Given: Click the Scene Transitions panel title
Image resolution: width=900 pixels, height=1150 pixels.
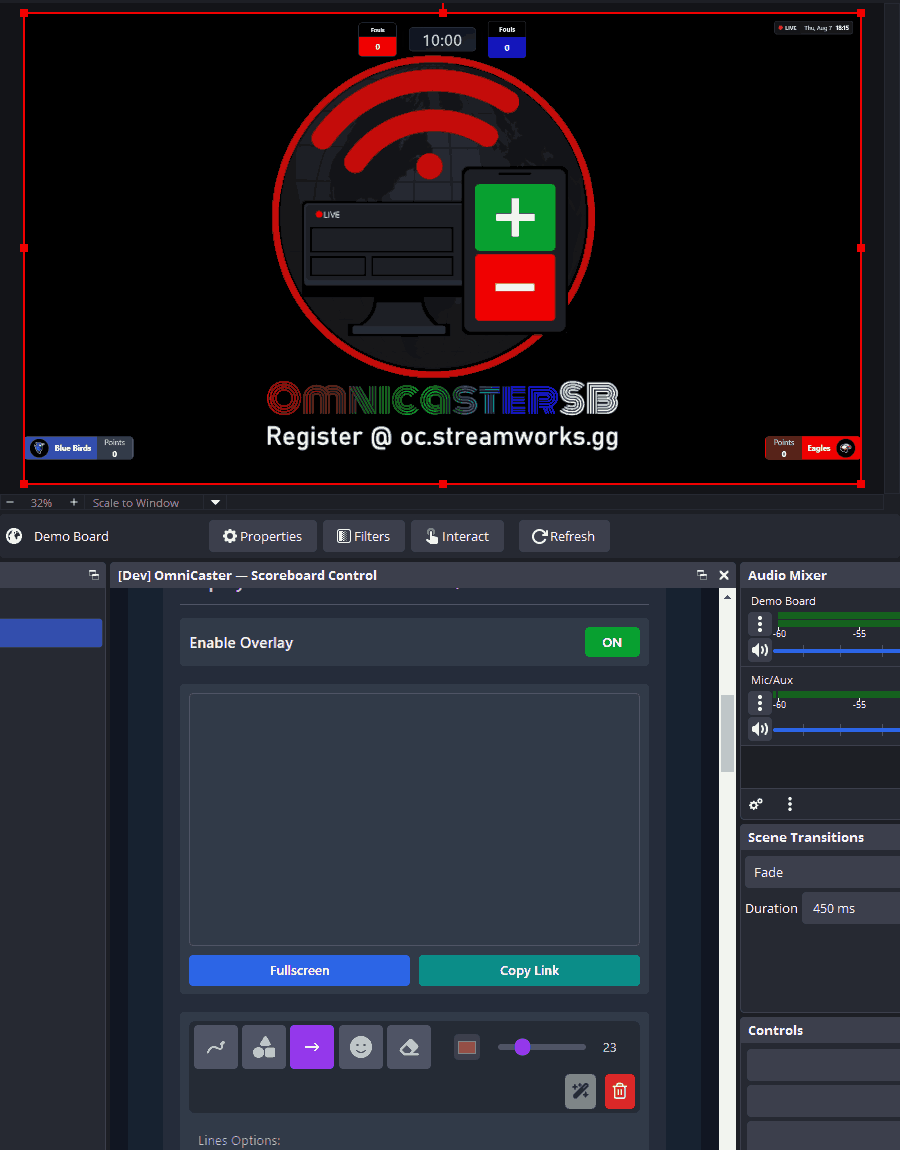Looking at the screenshot, I should [x=805, y=838].
